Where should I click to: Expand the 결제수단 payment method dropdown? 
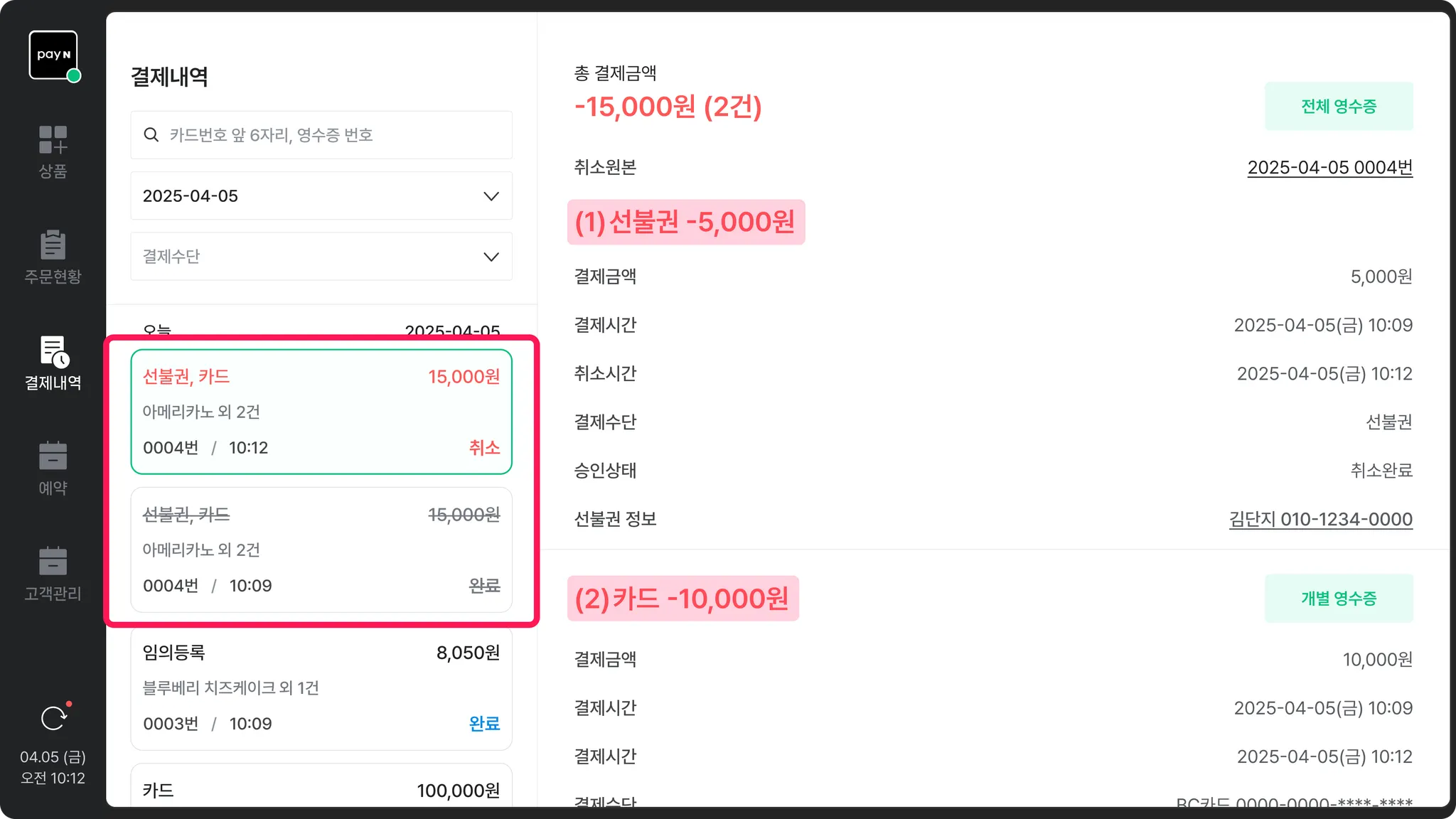click(321, 257)
